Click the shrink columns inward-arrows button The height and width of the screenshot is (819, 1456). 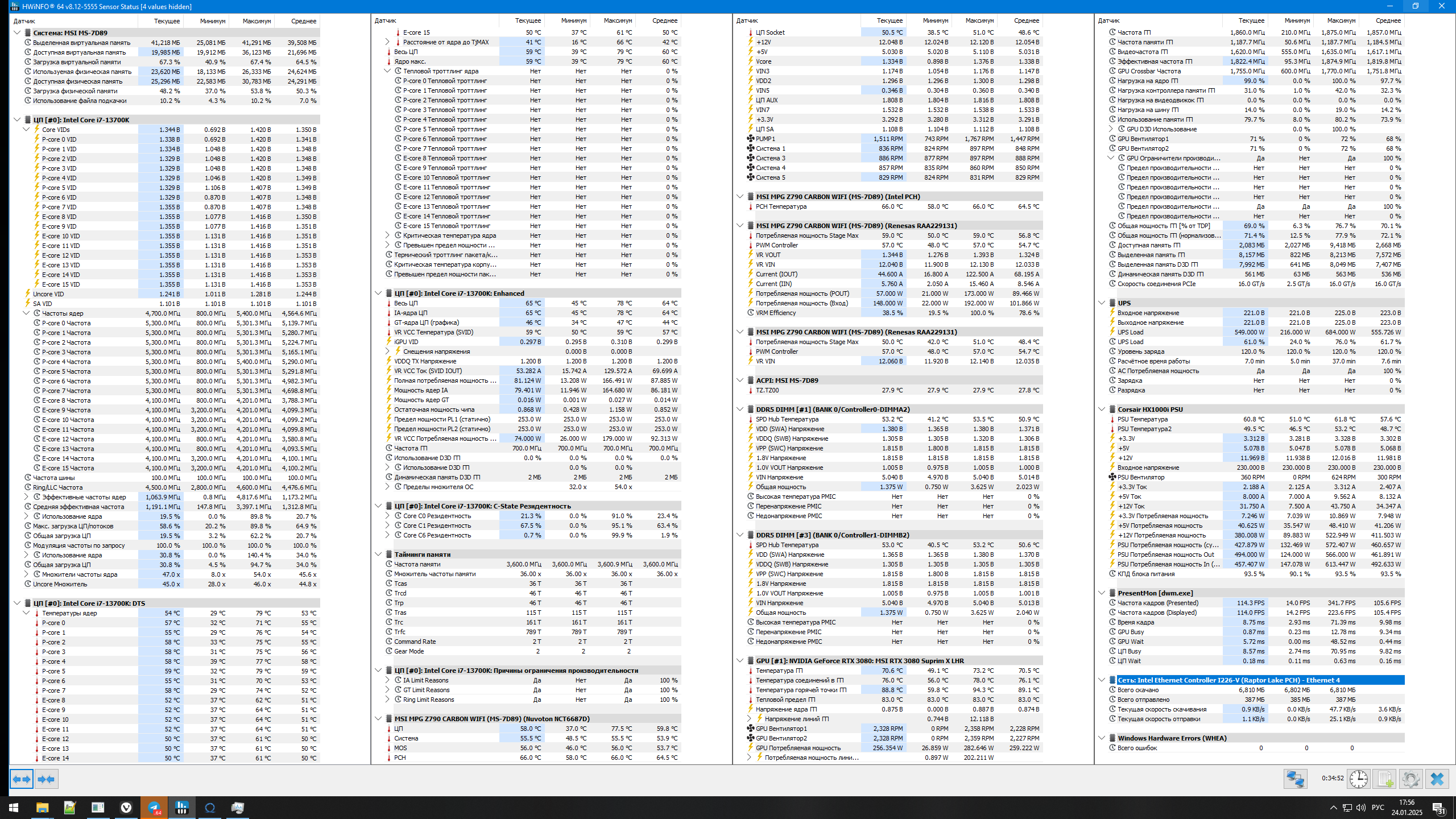tap(46, 779)
